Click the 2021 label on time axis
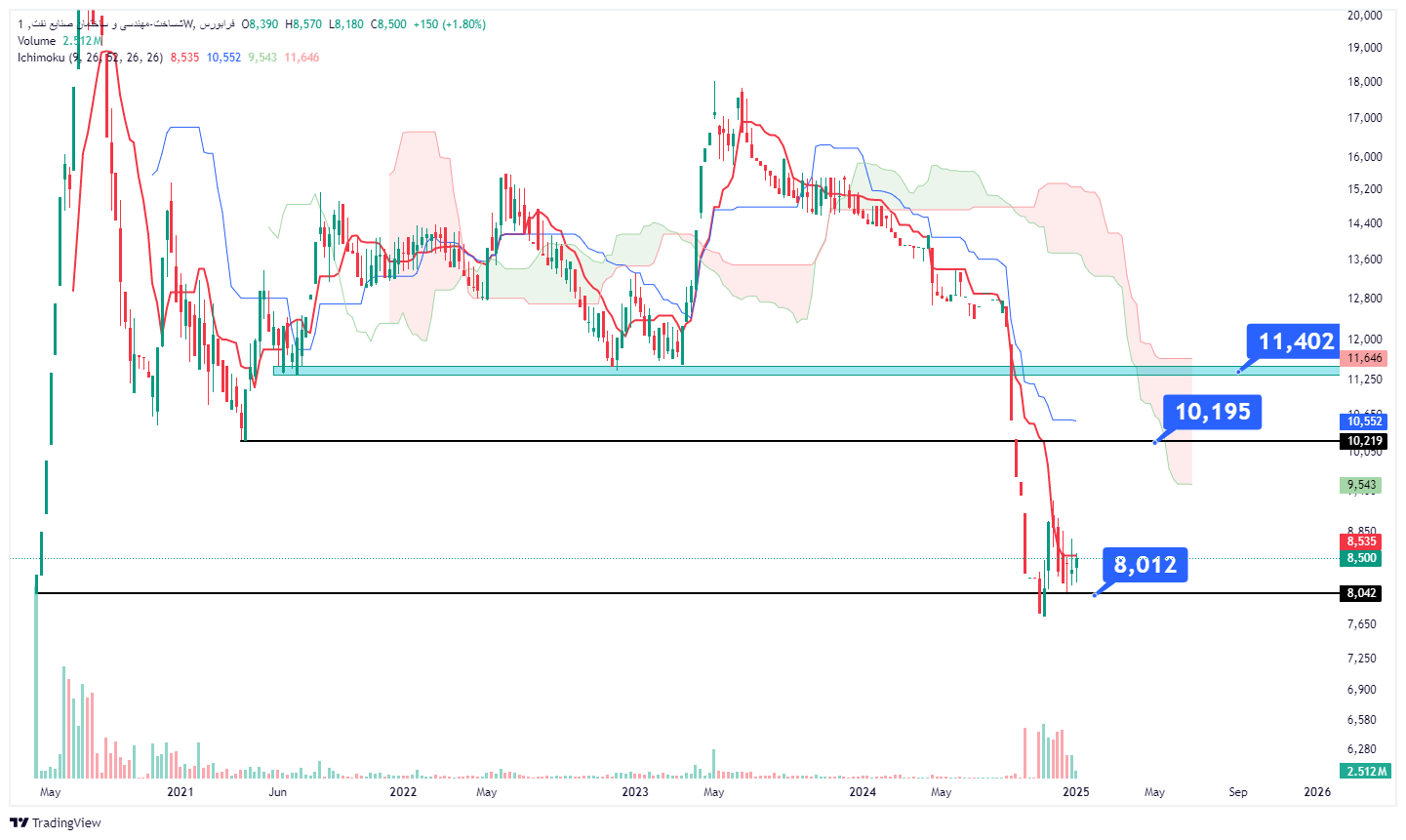This screenshot has width=1406, height=840. 181,792
